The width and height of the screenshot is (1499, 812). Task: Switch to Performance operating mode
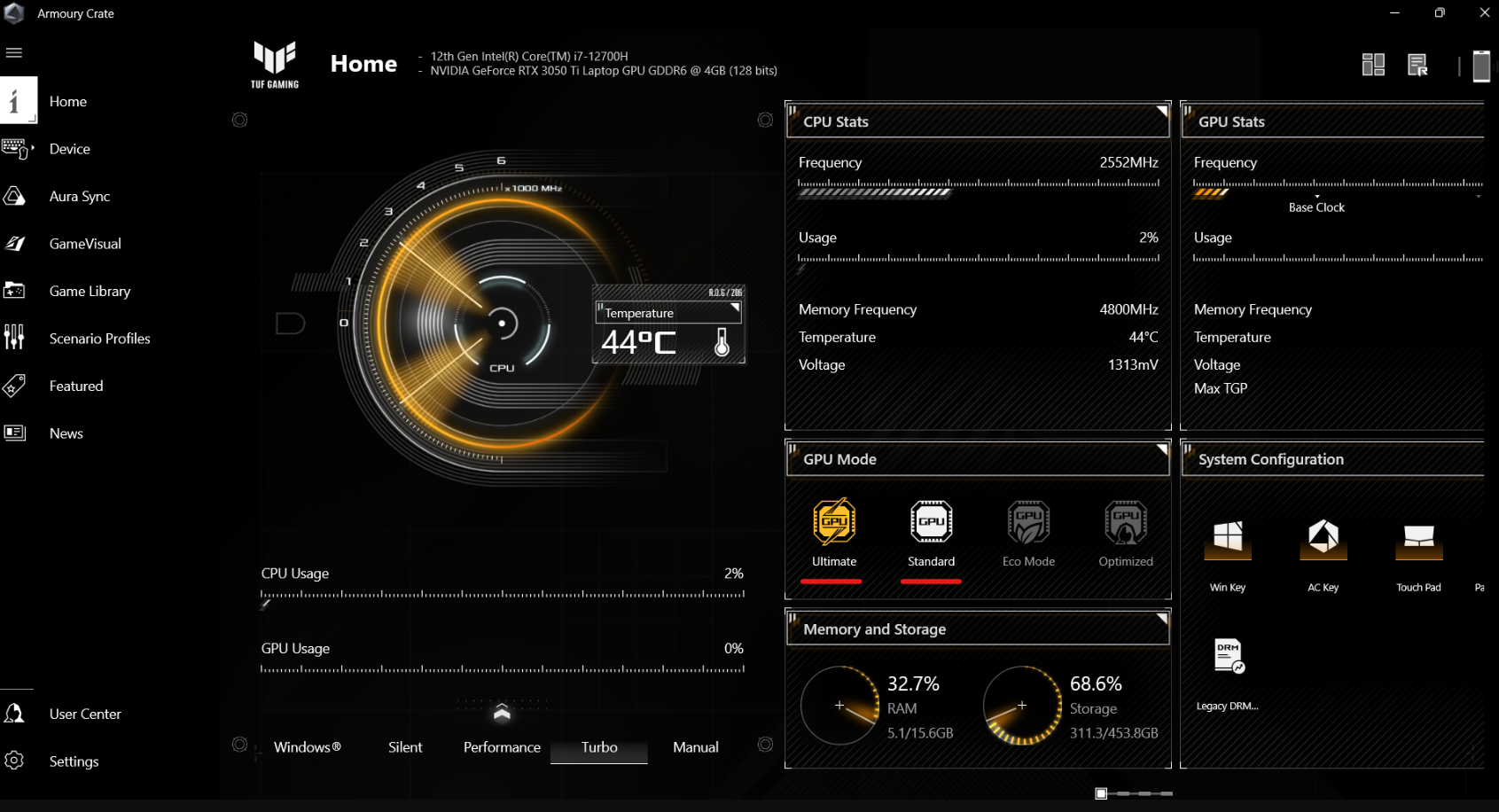pos(502,747)
